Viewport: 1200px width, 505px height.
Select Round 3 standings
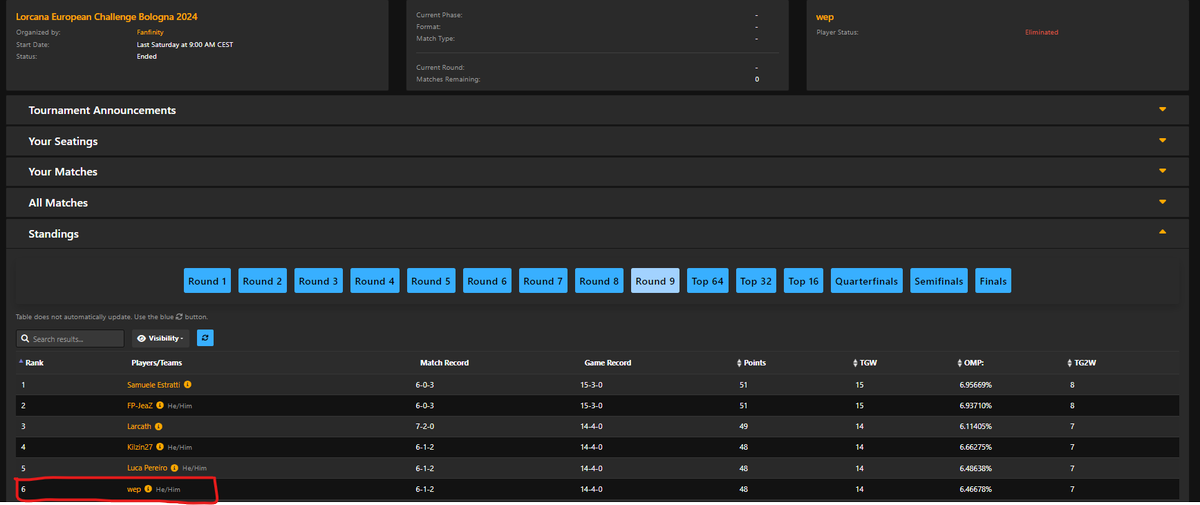pos(319,281)
